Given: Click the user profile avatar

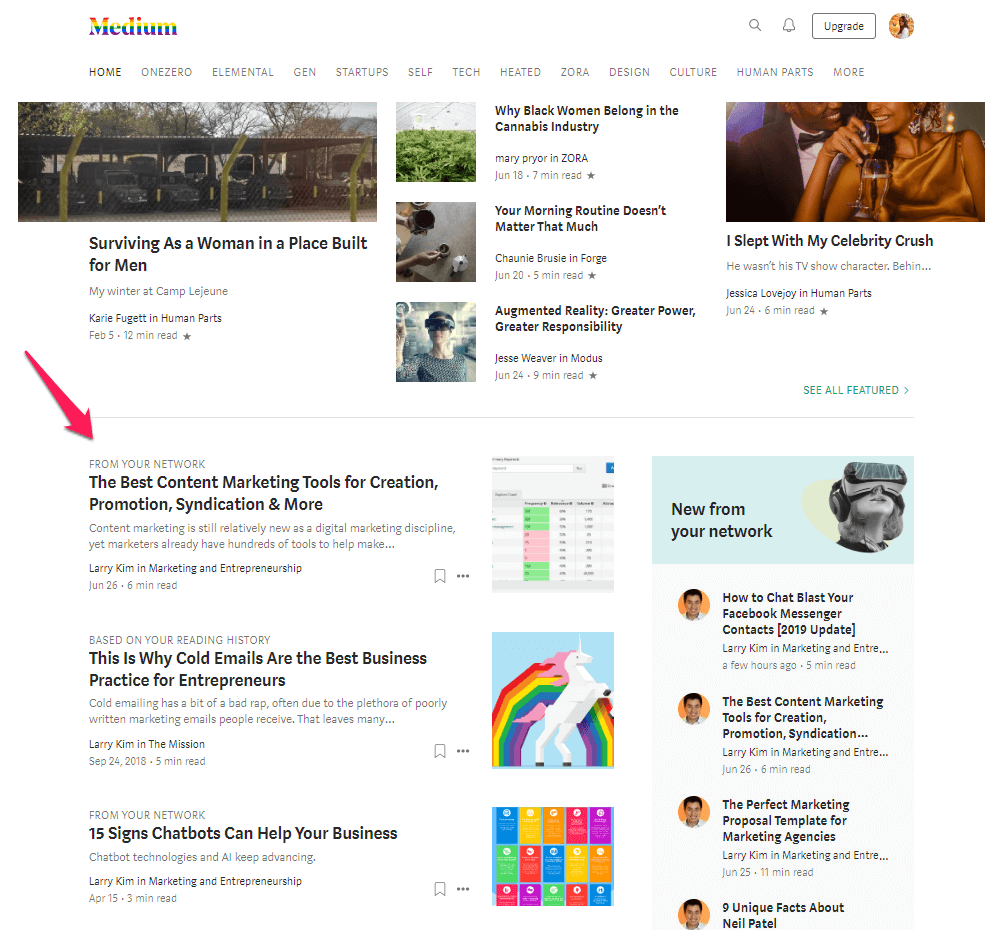Looking at the screenshot, I should [901, 26].
